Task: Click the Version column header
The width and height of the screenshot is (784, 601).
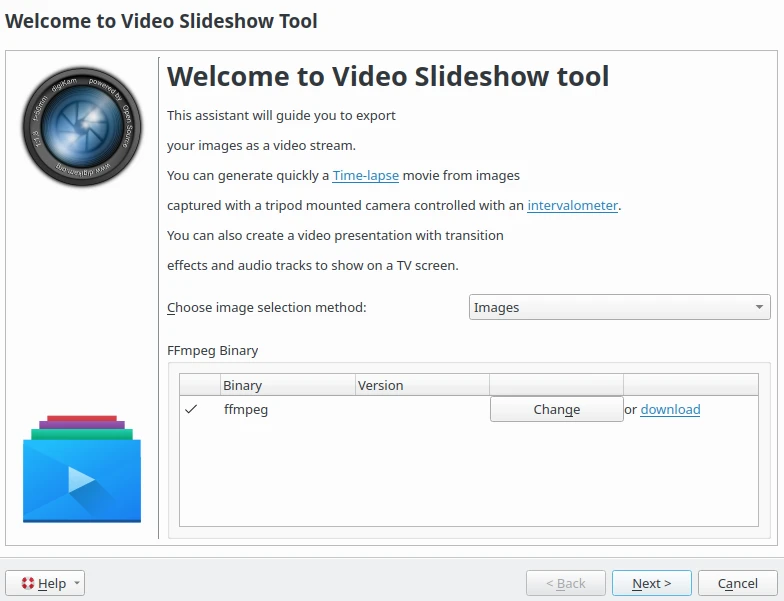Action: (421, 385)
